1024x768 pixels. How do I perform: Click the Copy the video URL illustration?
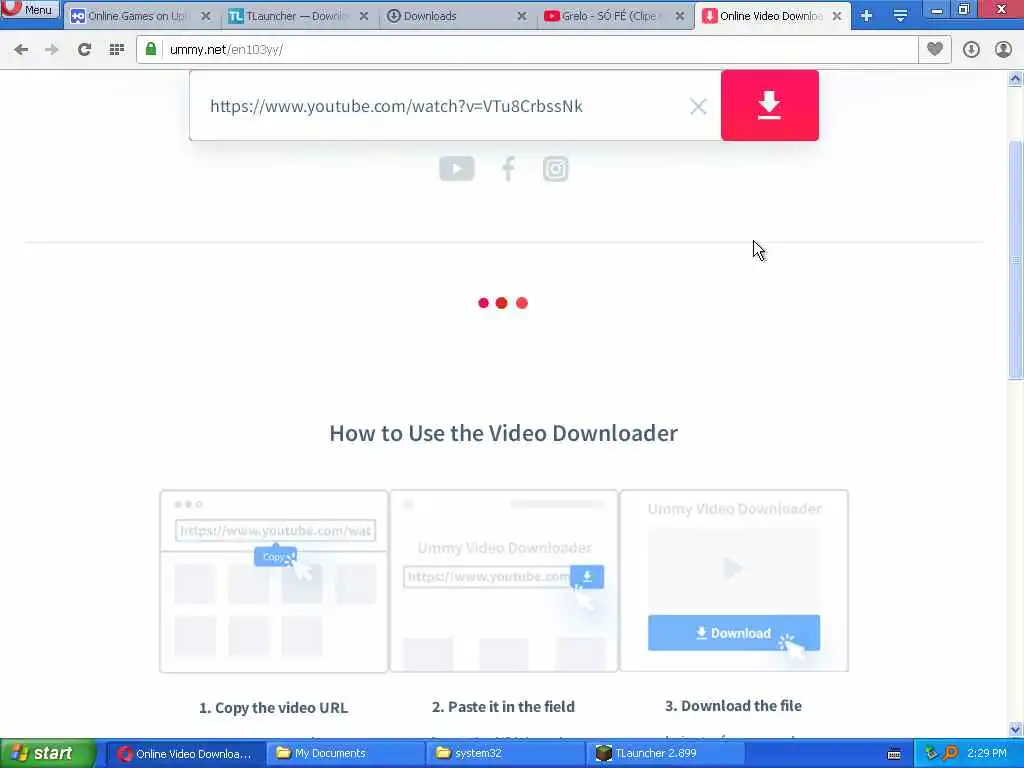pos(274,581)
